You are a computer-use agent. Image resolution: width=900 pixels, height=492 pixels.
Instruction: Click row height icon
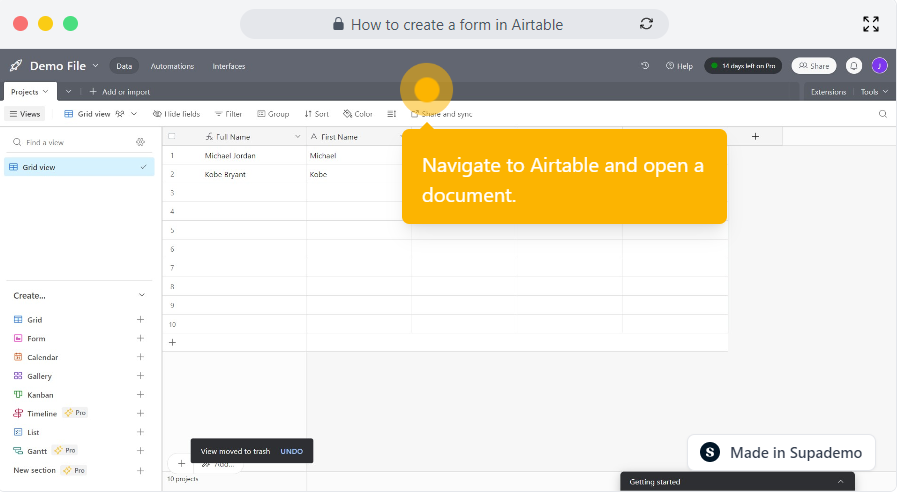click(x=391, y=114)
